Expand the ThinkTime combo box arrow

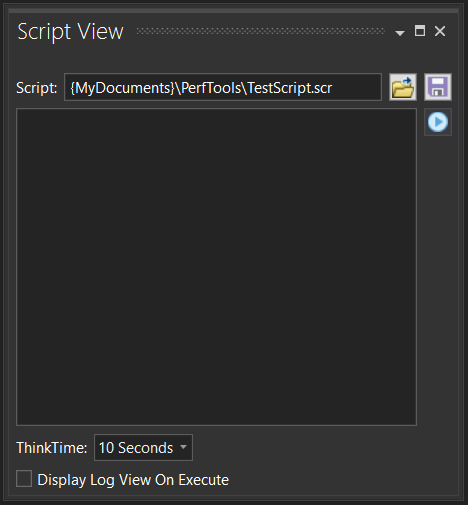tap(183, 447)
